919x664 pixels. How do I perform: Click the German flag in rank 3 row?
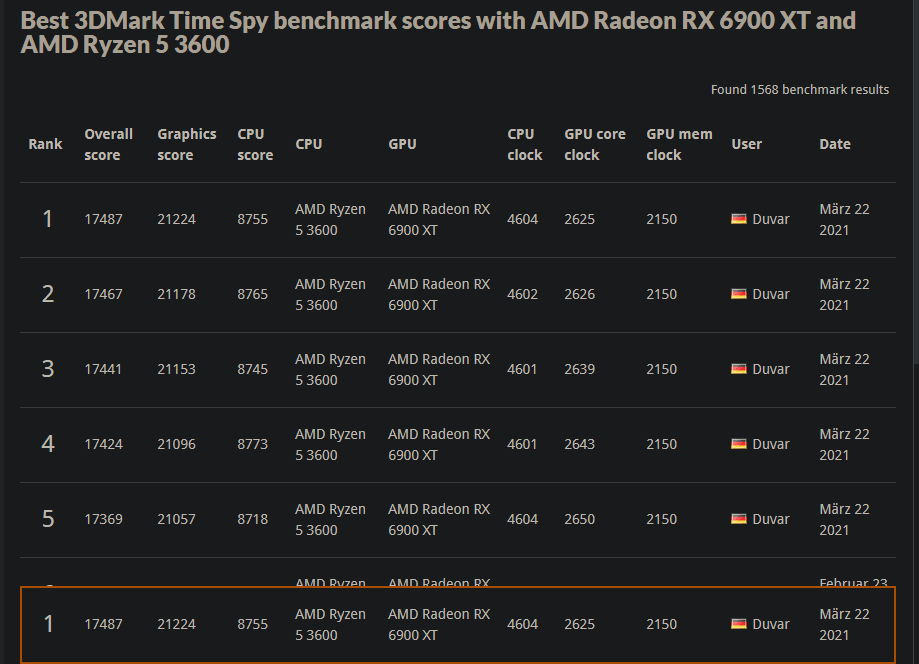point(738,369)
